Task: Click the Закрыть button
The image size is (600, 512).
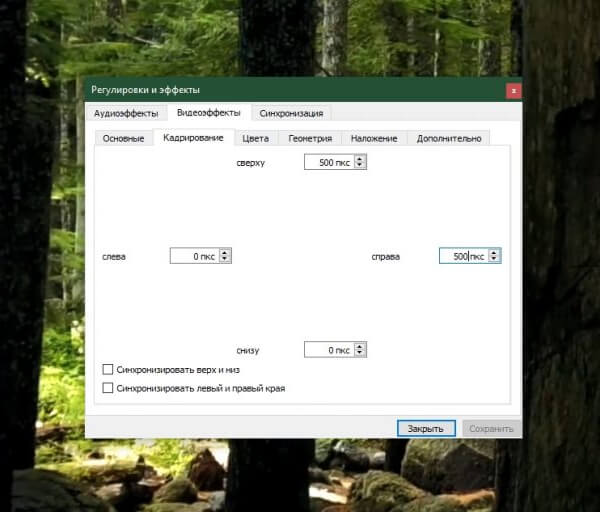Action: (x=426, y=429)
